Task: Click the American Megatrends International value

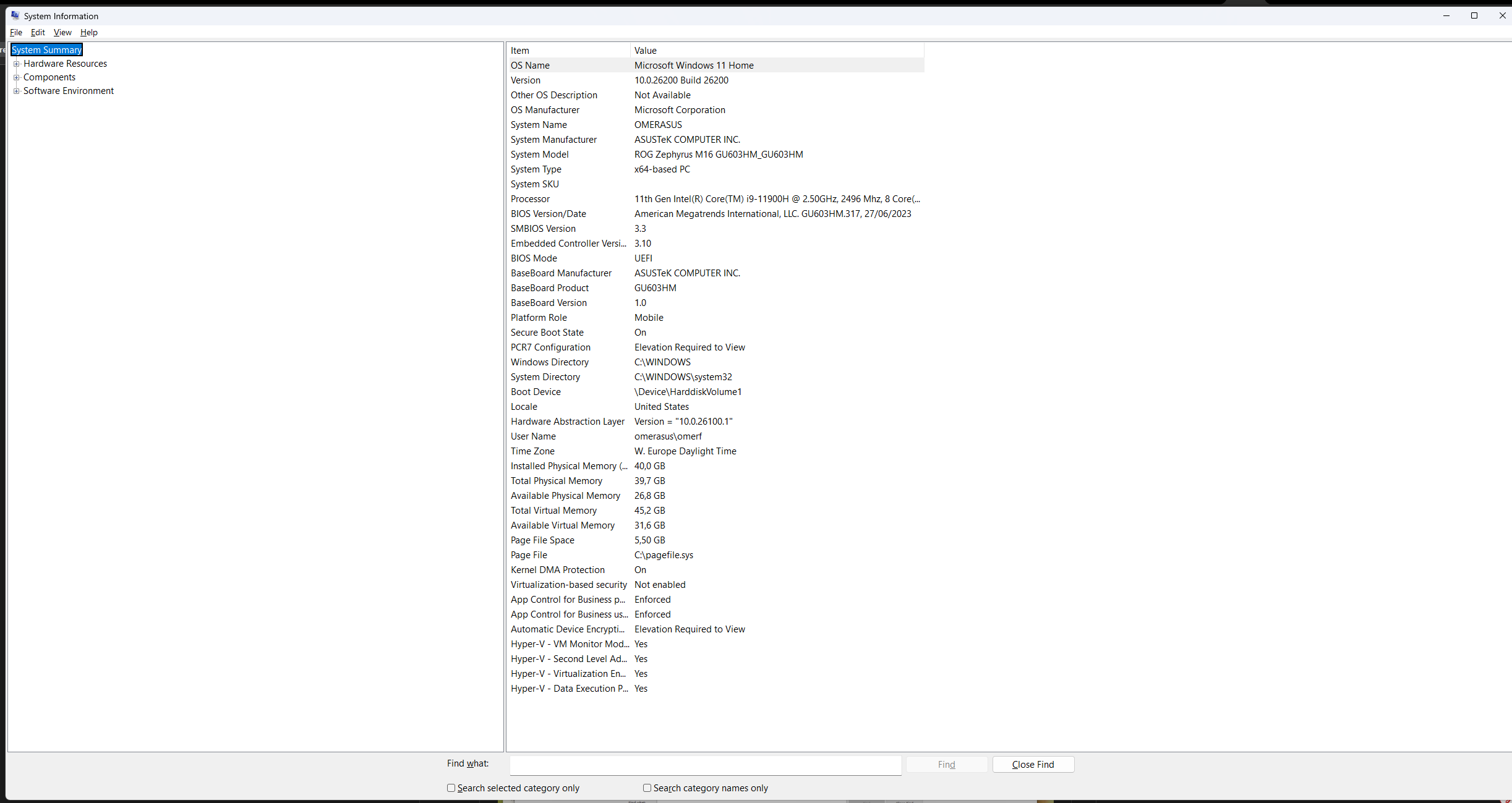Action: point(773,214)
